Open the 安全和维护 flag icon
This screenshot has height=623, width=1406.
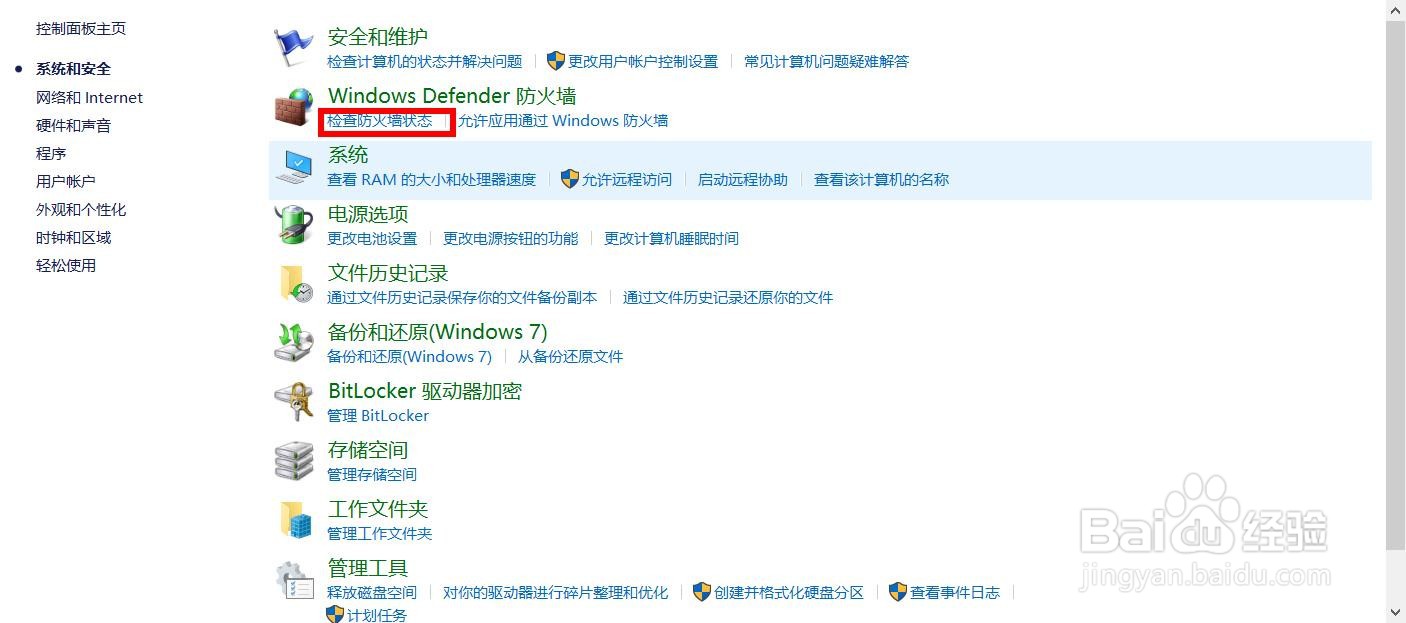[x=294, y=46]
